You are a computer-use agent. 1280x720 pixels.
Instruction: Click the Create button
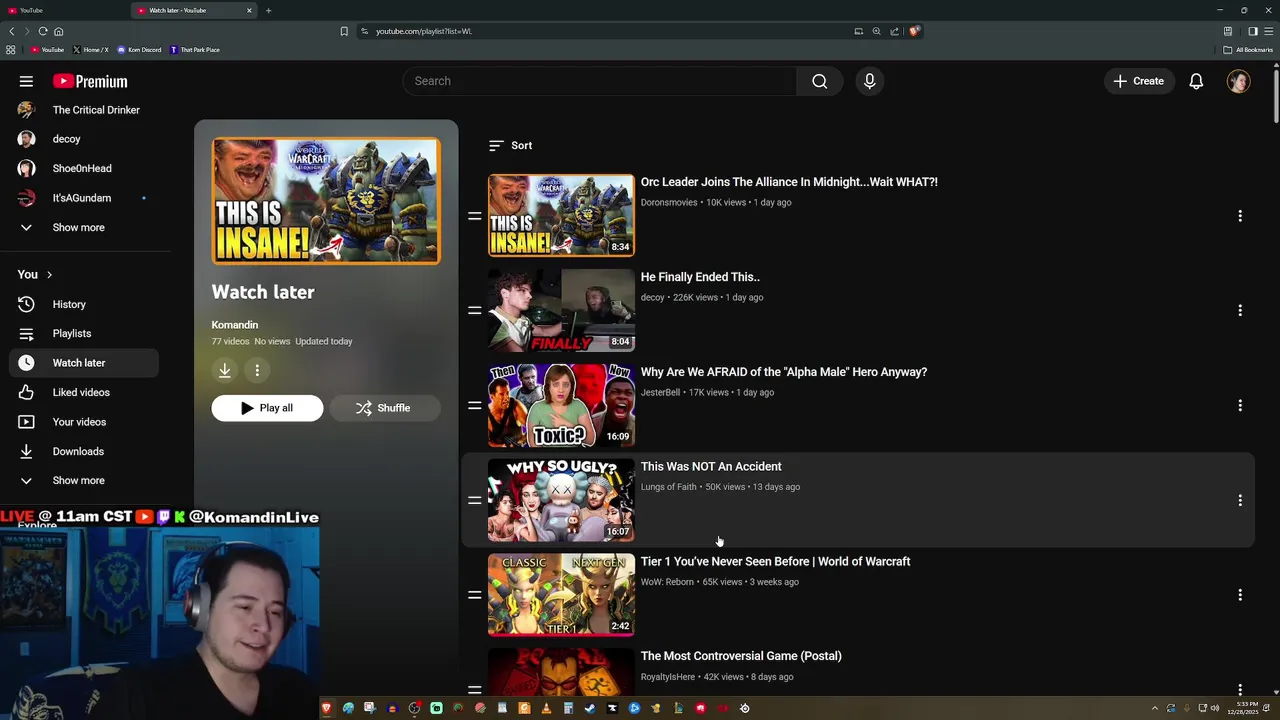point(1139,81)
